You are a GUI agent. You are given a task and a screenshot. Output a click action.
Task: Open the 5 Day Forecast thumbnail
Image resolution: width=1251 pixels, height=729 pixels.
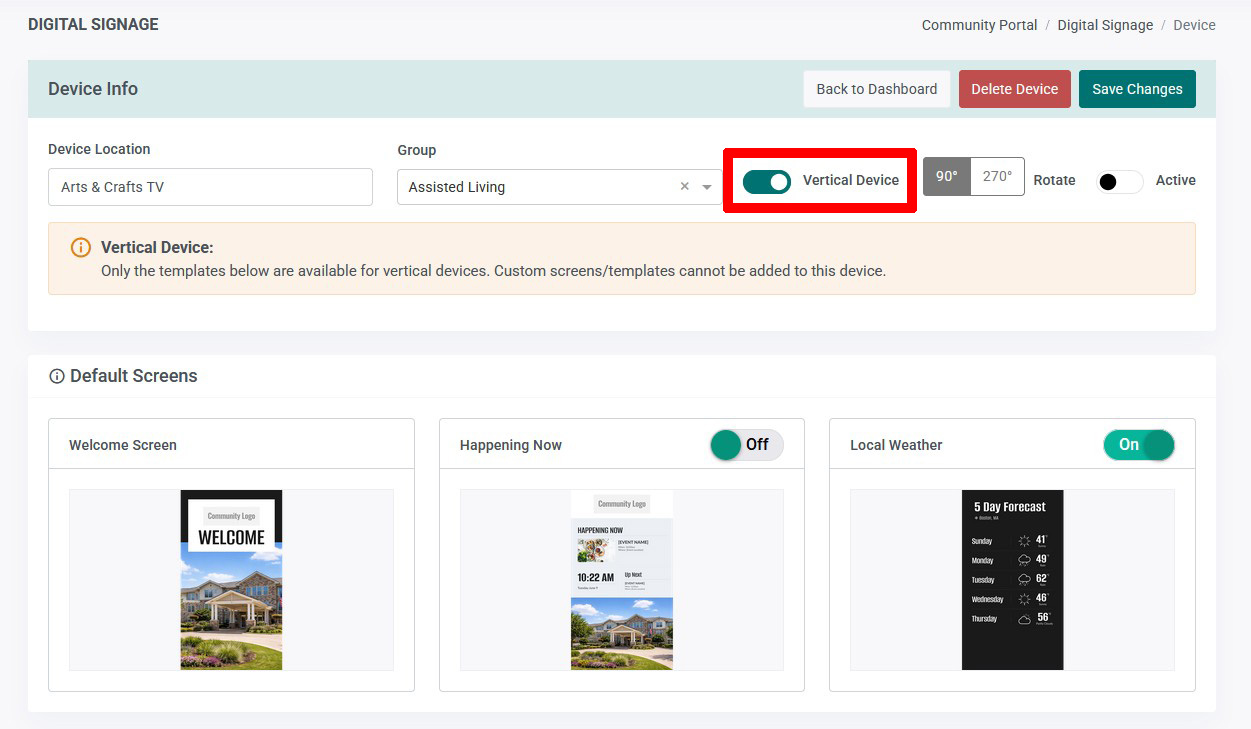1012,580
